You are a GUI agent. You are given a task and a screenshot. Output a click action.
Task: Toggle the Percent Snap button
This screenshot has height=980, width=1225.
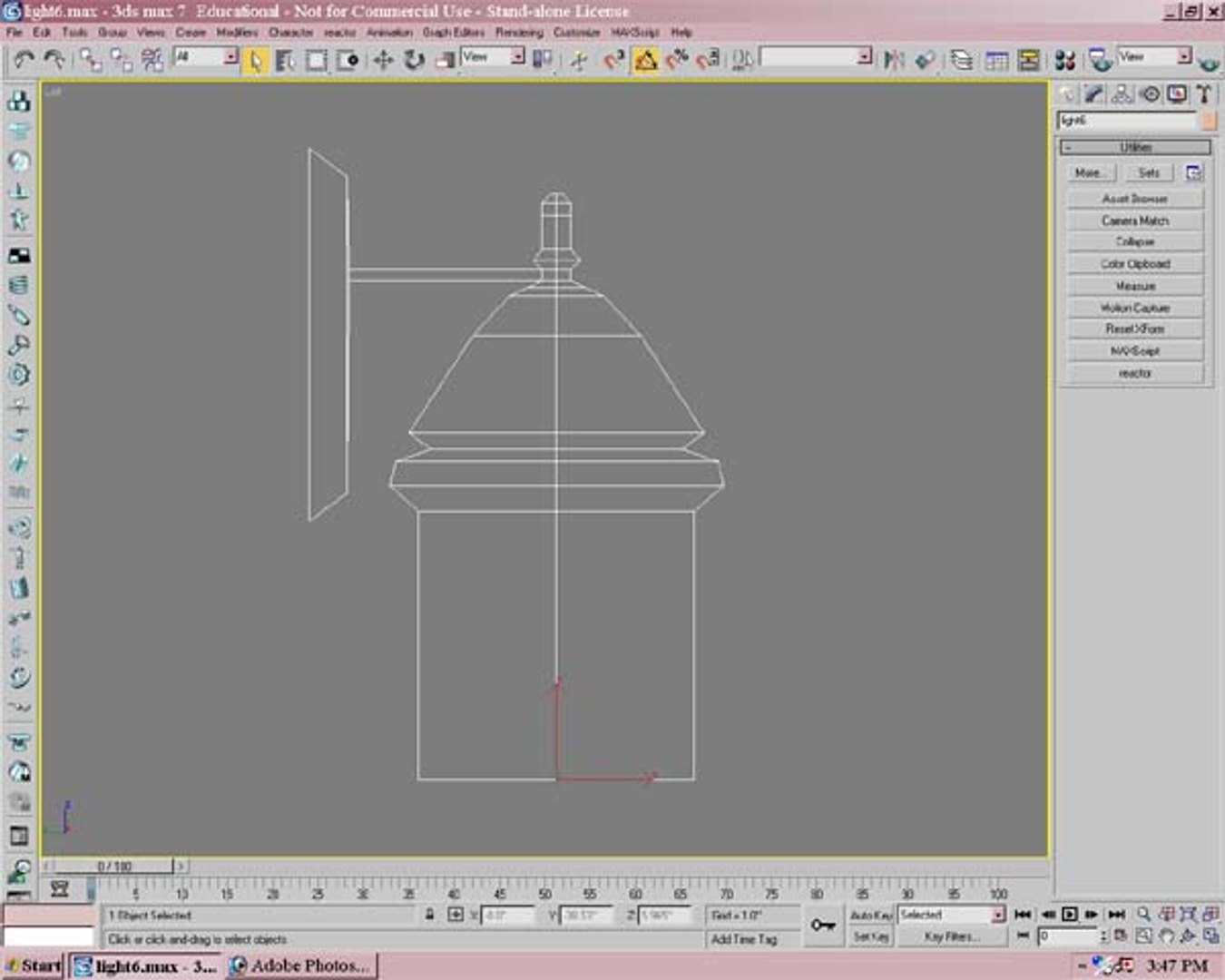click(677, 60)
